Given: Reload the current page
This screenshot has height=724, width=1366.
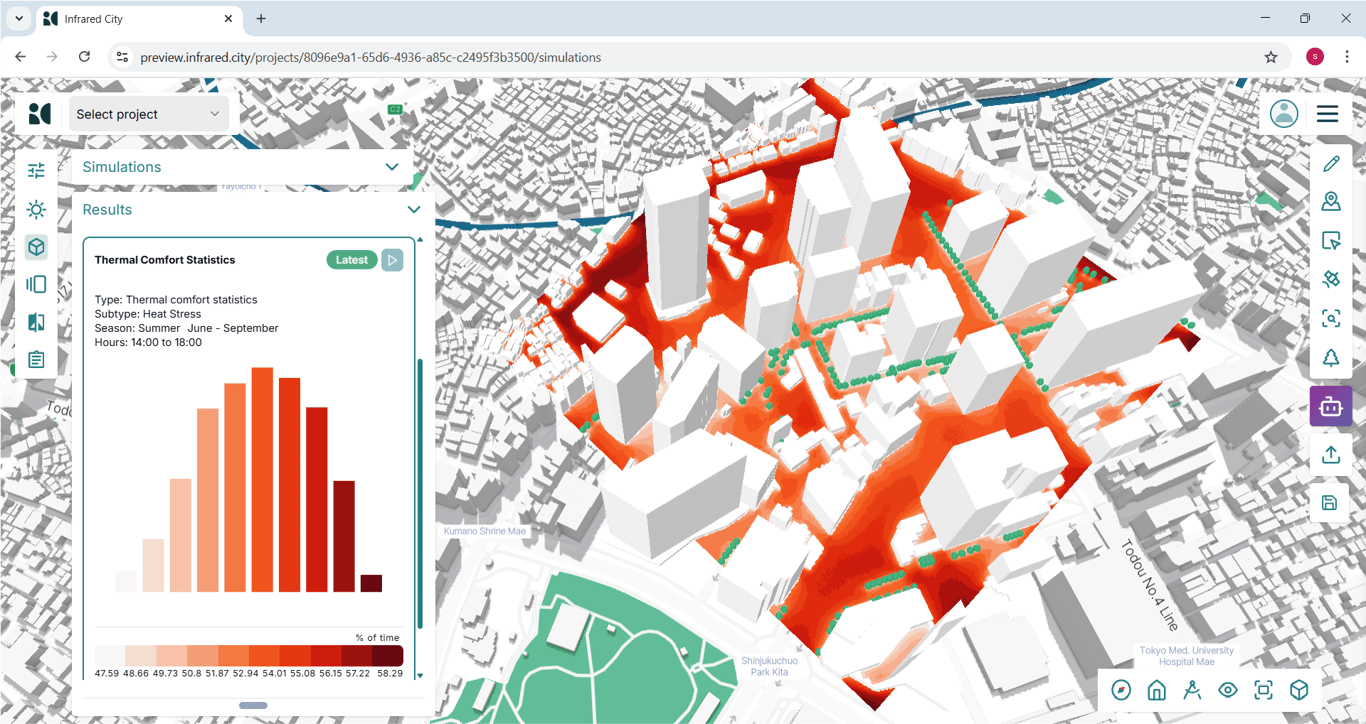Looking at the screenshot, I should (84, 57).
